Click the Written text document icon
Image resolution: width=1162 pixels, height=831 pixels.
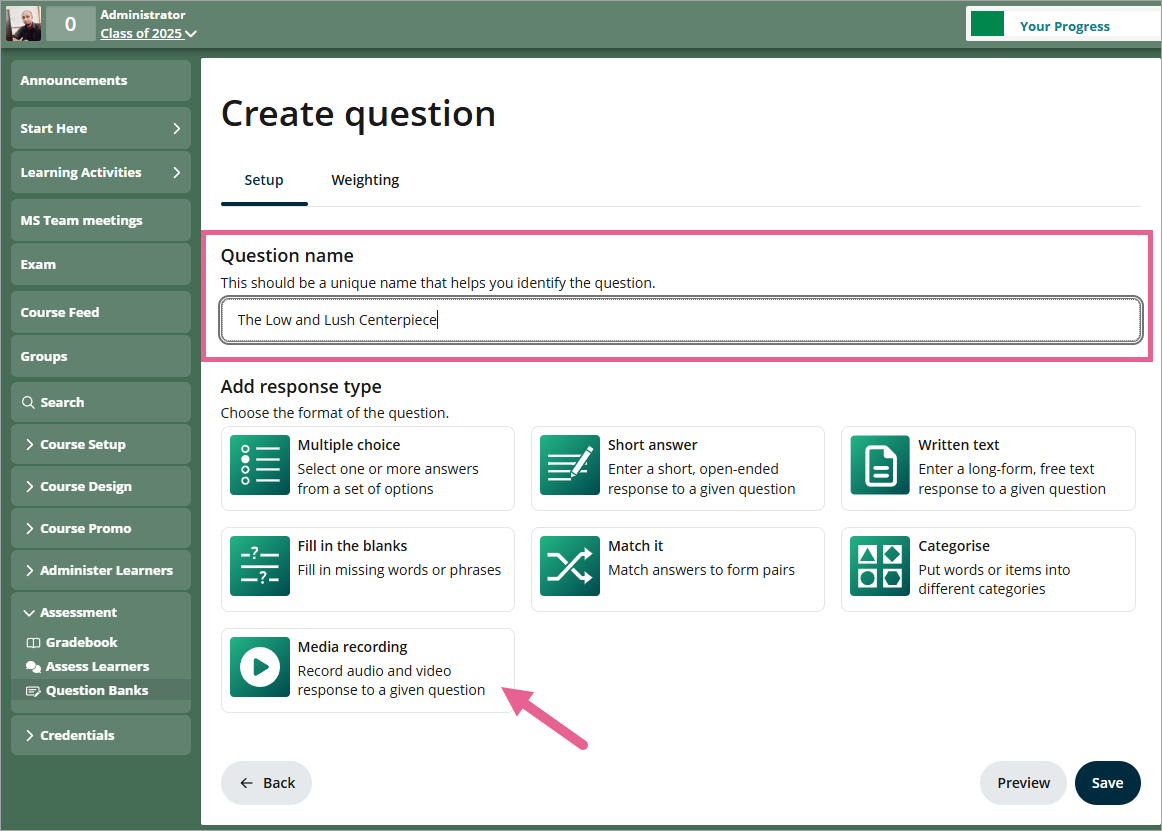[x=880, y=465]
